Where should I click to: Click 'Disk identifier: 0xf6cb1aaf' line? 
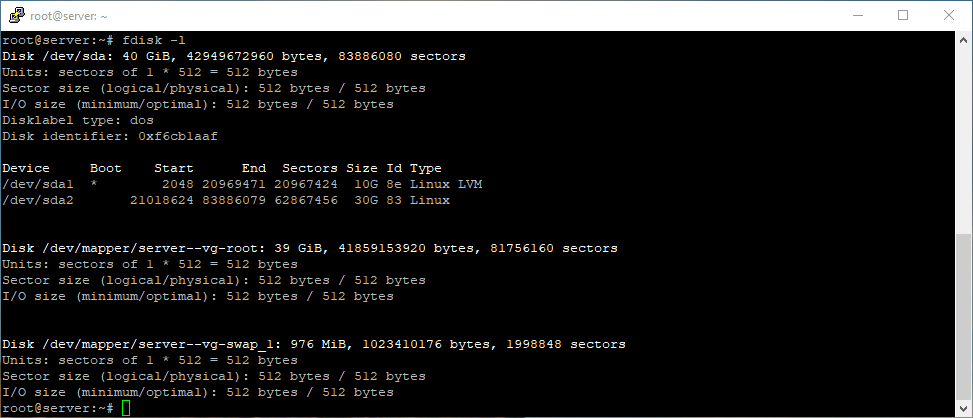click(110, 136)
